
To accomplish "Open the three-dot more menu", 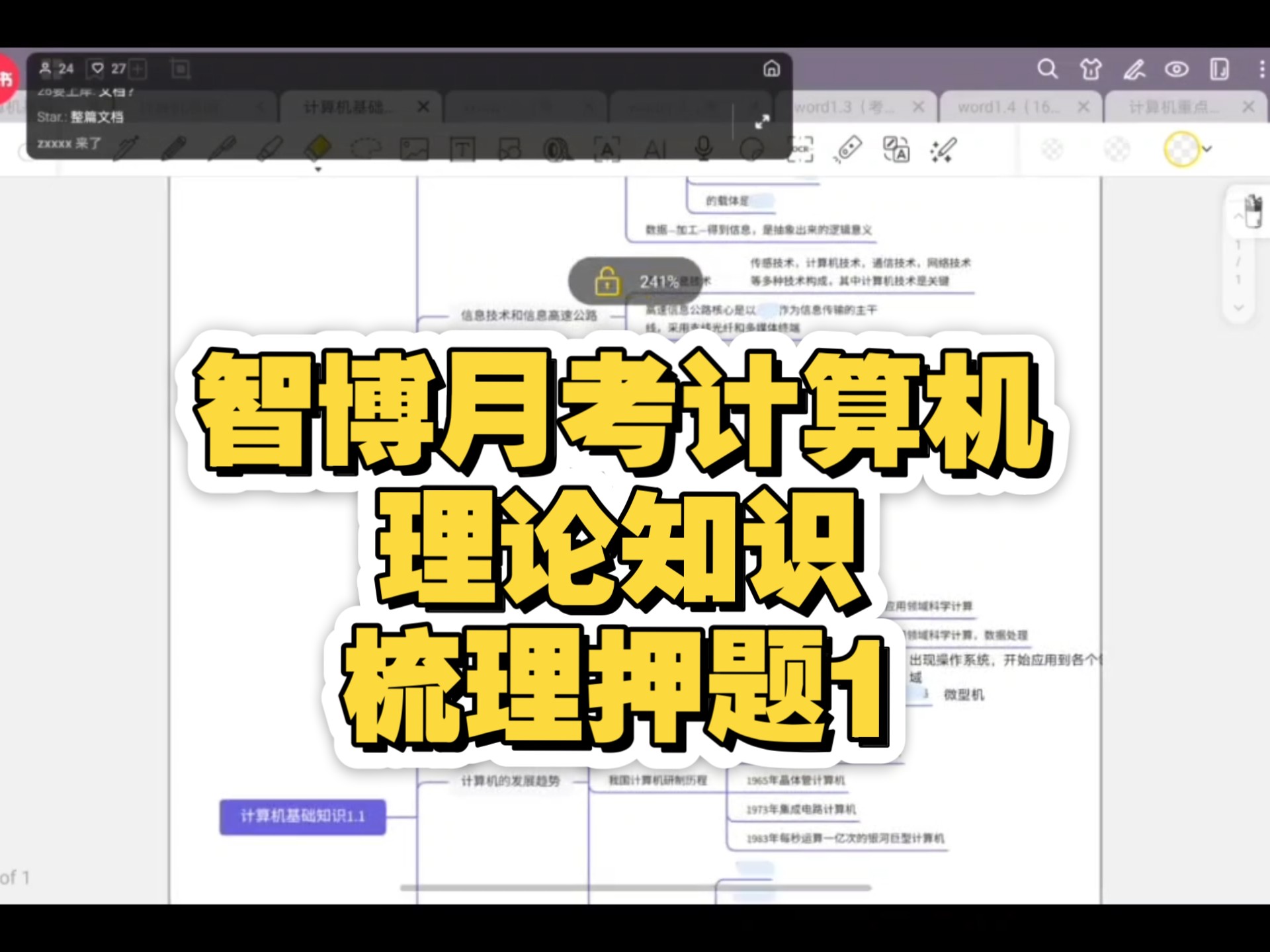I will point(1262,69).
